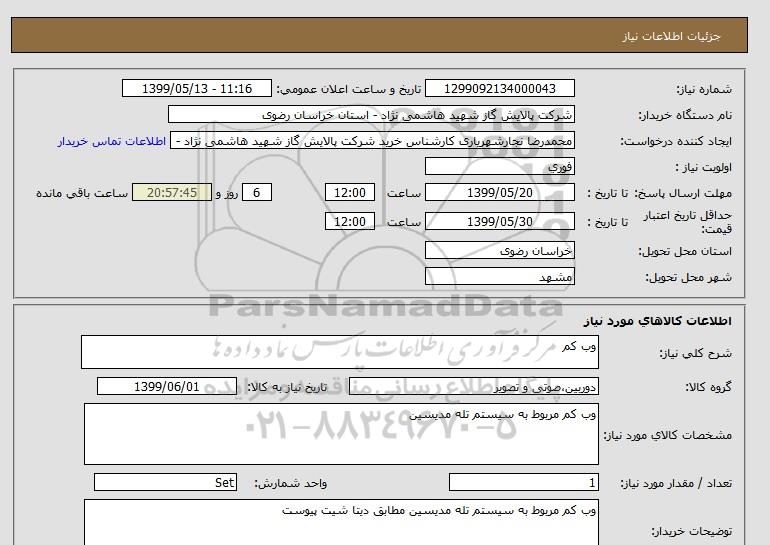Click the need date field 1399/06/01
Viewport: 770px width, 545px height.
166,386
